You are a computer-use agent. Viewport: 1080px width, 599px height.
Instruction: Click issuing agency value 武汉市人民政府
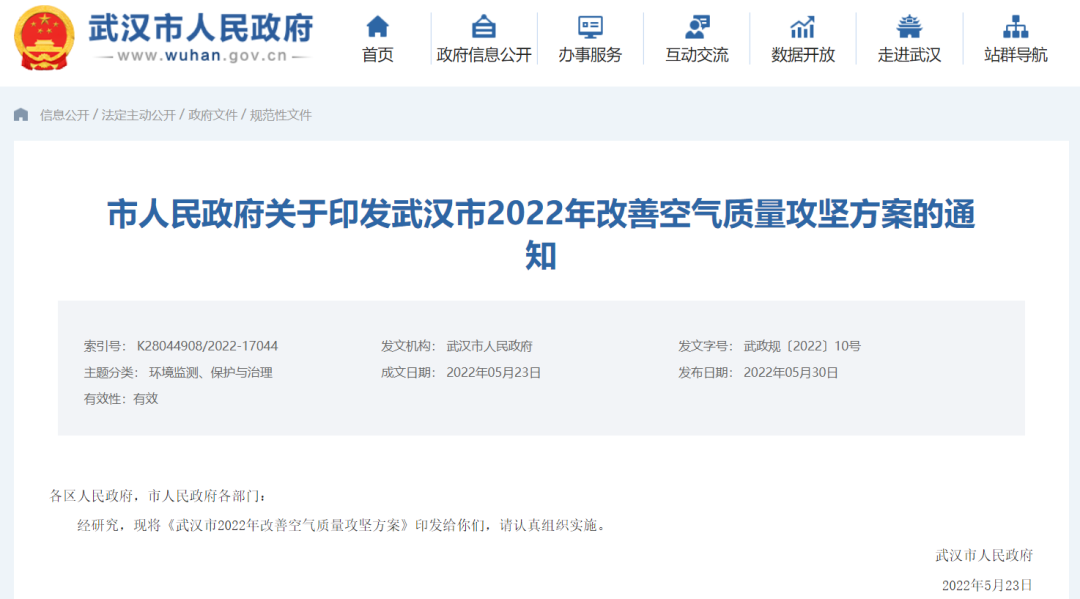tap(490, 346)
